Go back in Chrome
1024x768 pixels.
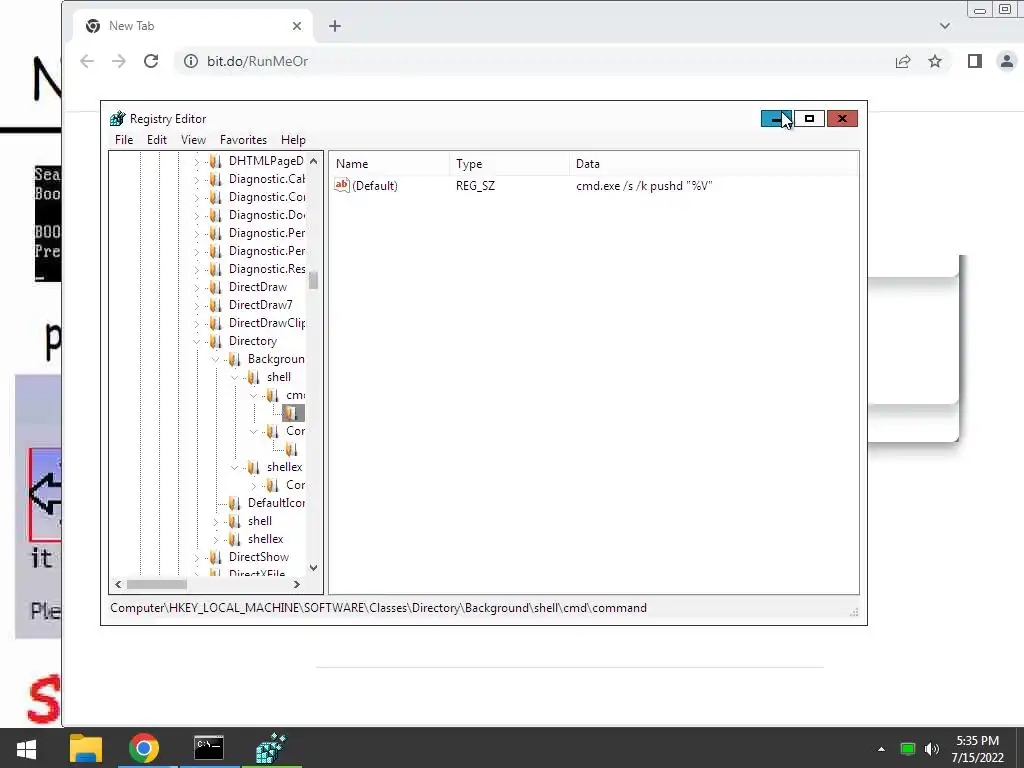87,61
